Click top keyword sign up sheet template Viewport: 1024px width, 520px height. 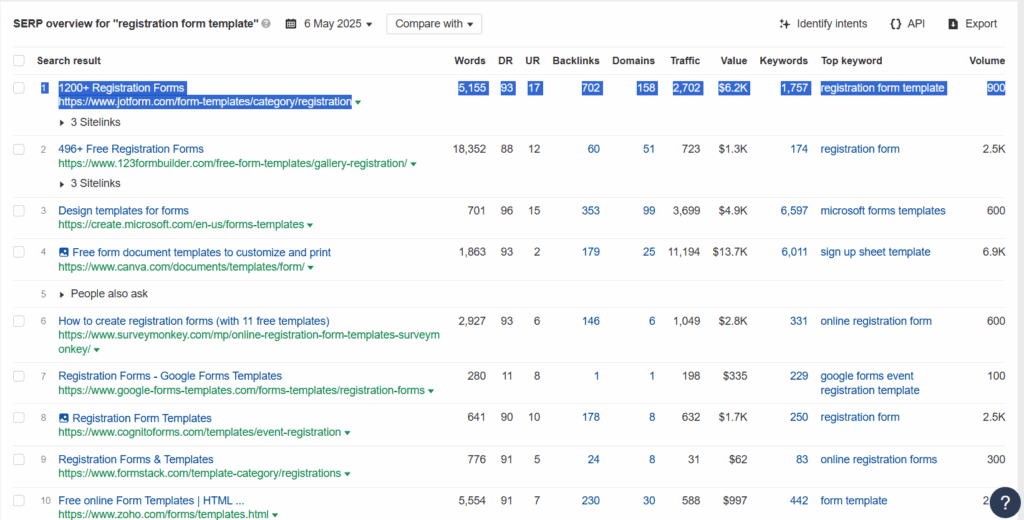(x=875, y=252)
